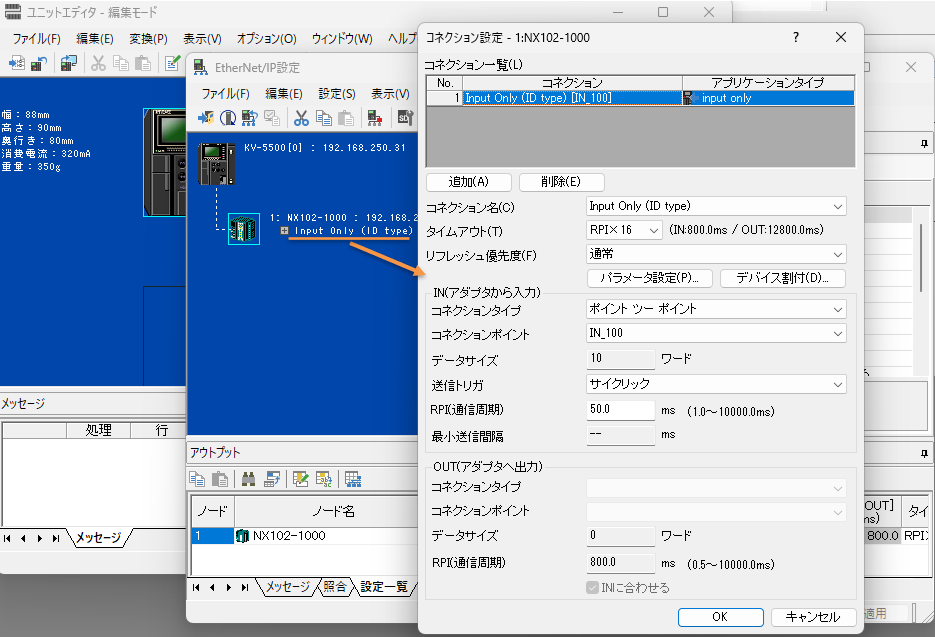The width and height of the screenshot is (935, 637).
Task: Click the copy icon in EtherNet/IP settings toolbar
Action: (324, 118)
